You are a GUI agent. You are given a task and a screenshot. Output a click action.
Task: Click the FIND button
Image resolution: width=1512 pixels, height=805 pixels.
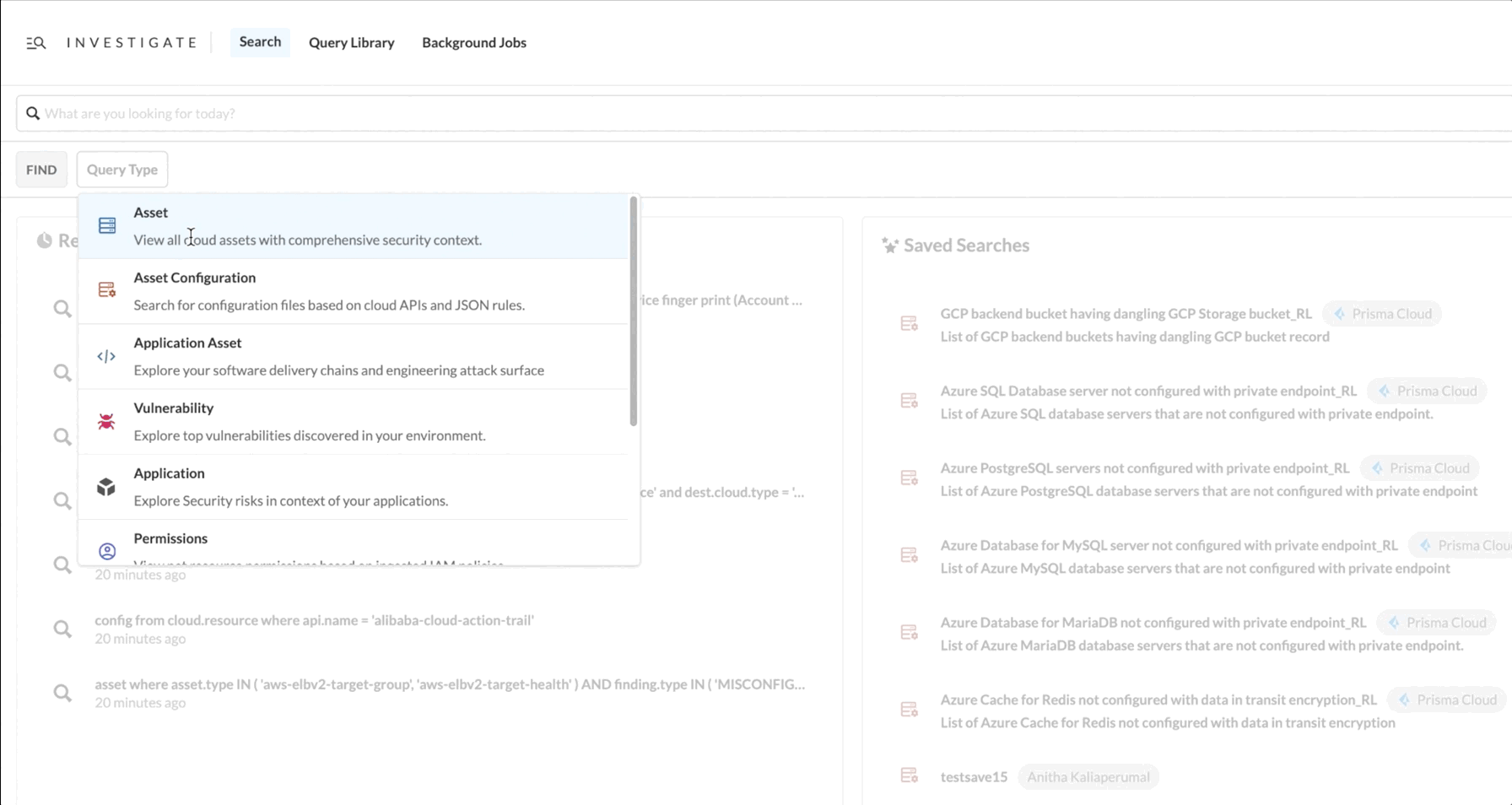[41, 170]
